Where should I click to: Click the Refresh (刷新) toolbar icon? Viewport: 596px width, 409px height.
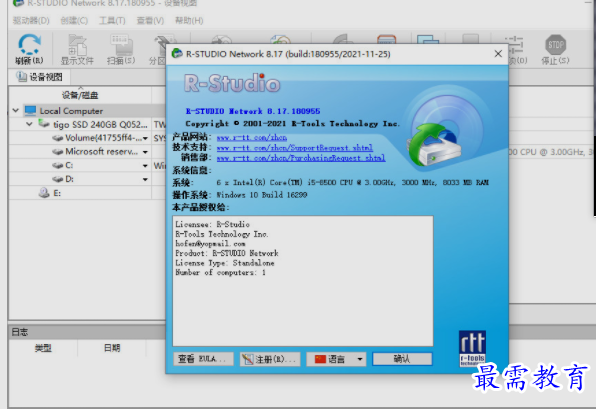coord(29,49)
